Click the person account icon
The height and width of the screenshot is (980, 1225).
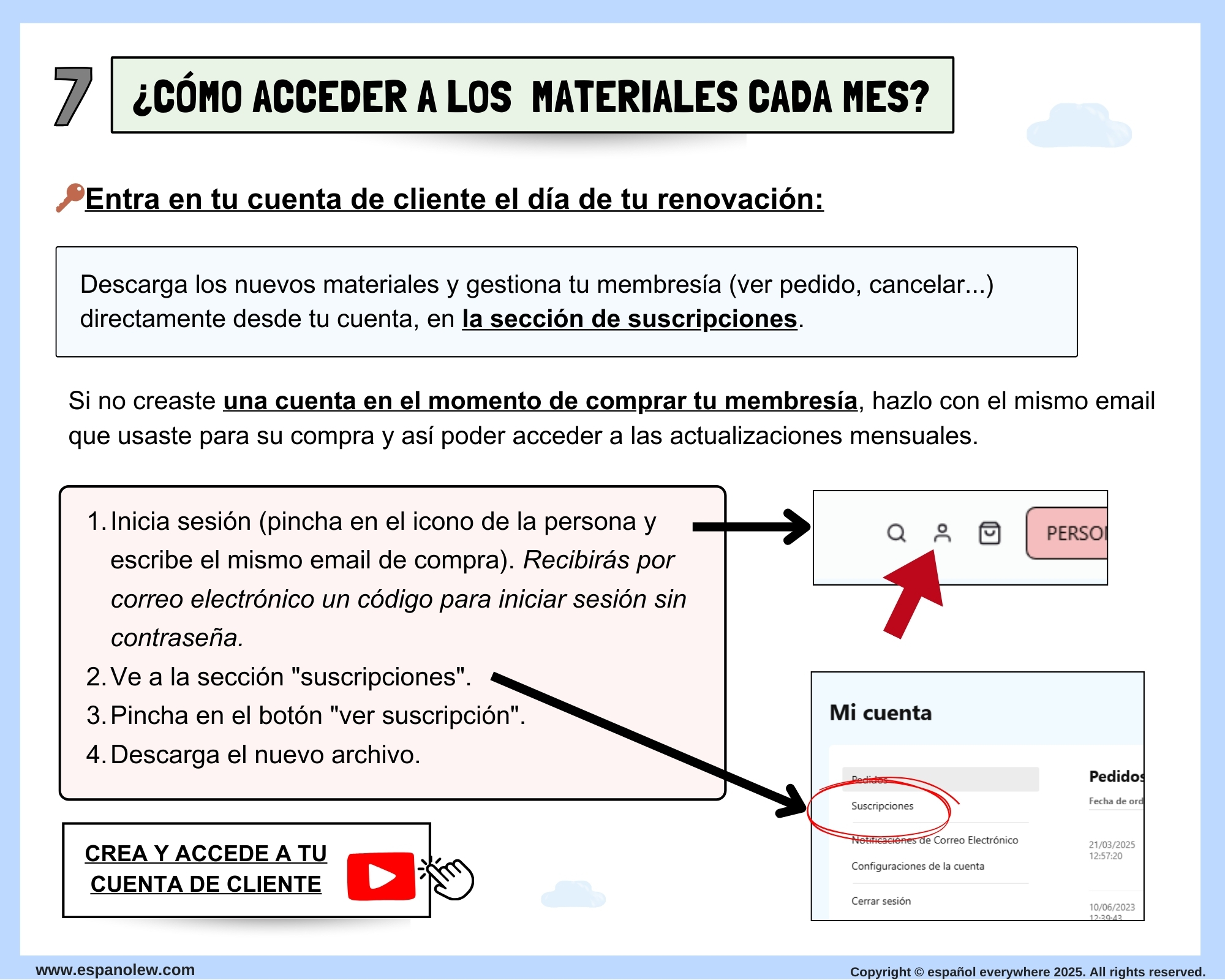(x=942, y=533)
